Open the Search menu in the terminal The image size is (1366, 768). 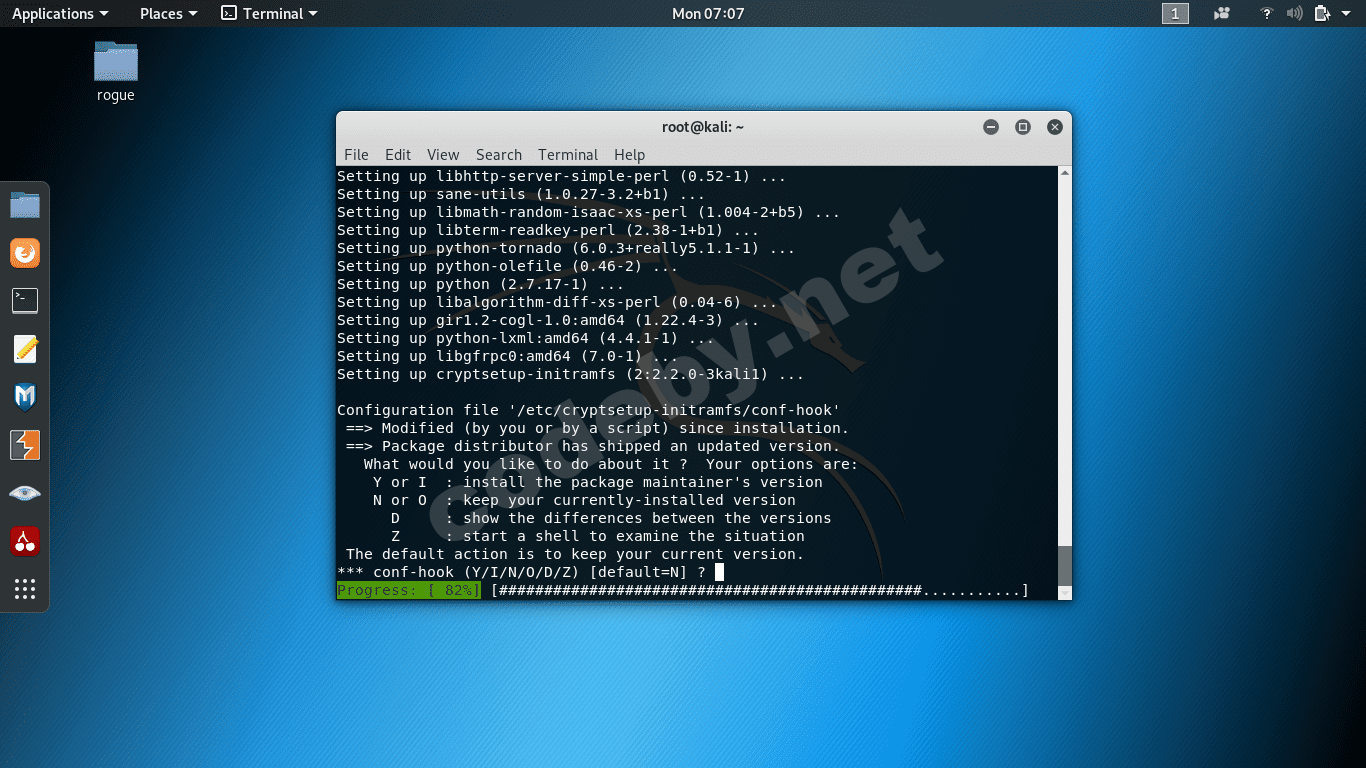click(x=499, y=154)
